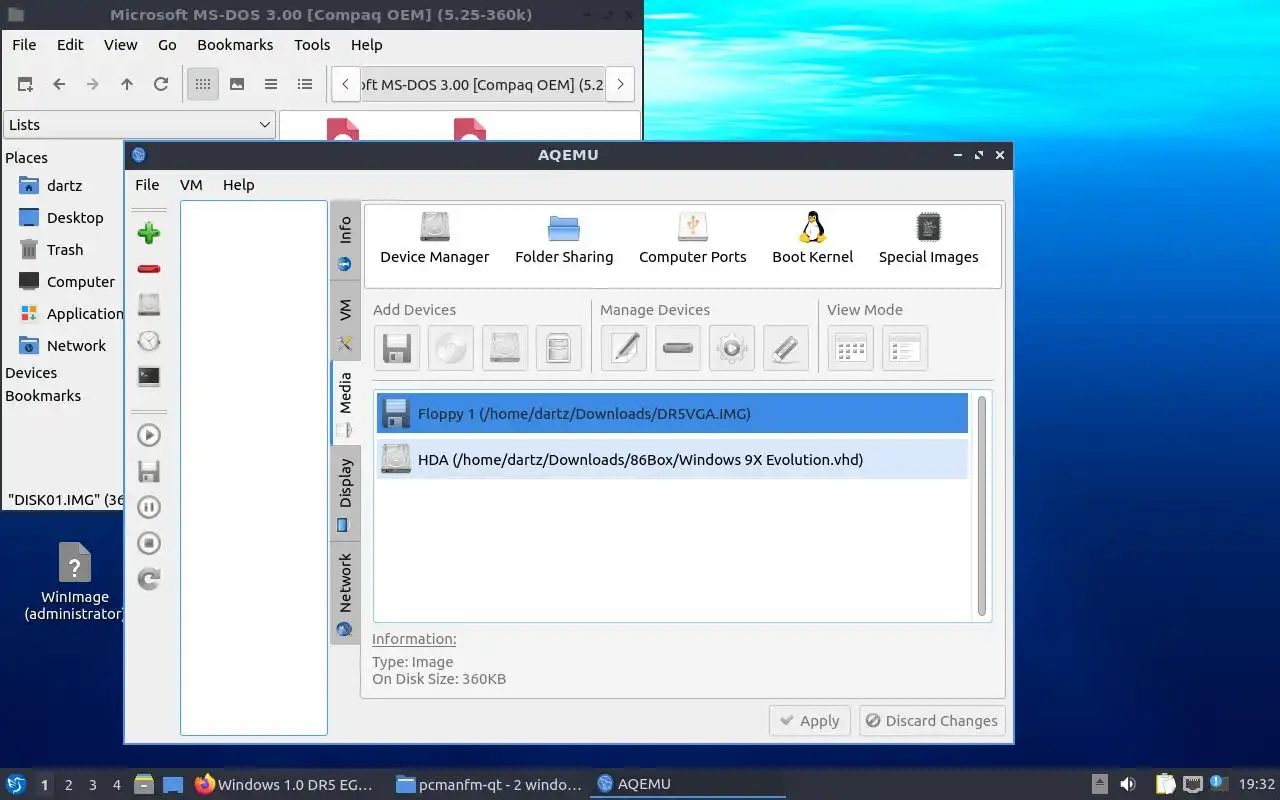Image resolution: width=1280 pixels, height=800 pixels.
Task: Start the virtual machine
Action: [x=149, y=435]
